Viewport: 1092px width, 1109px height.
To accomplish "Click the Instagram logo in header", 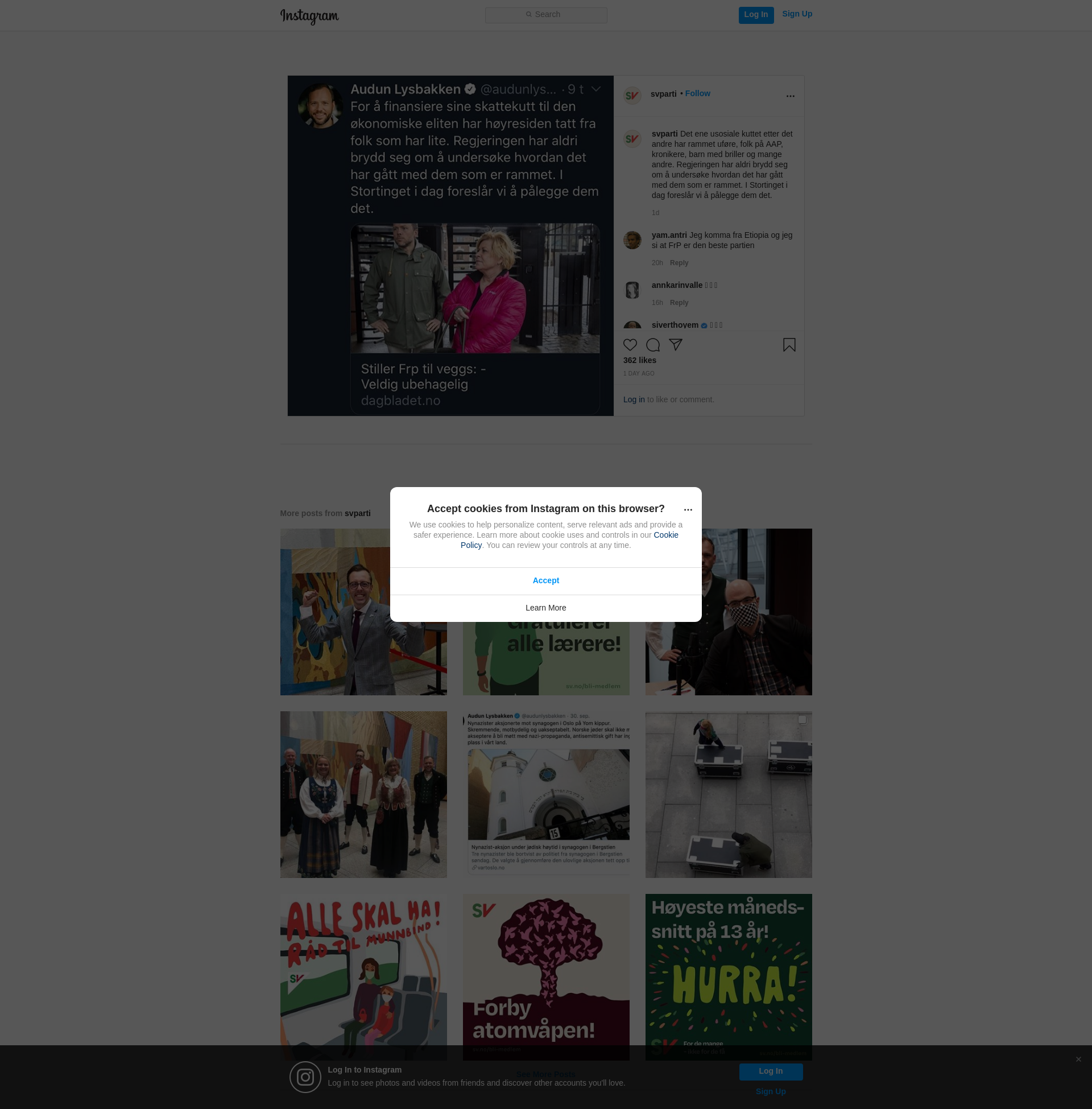I will coord(309,16).
